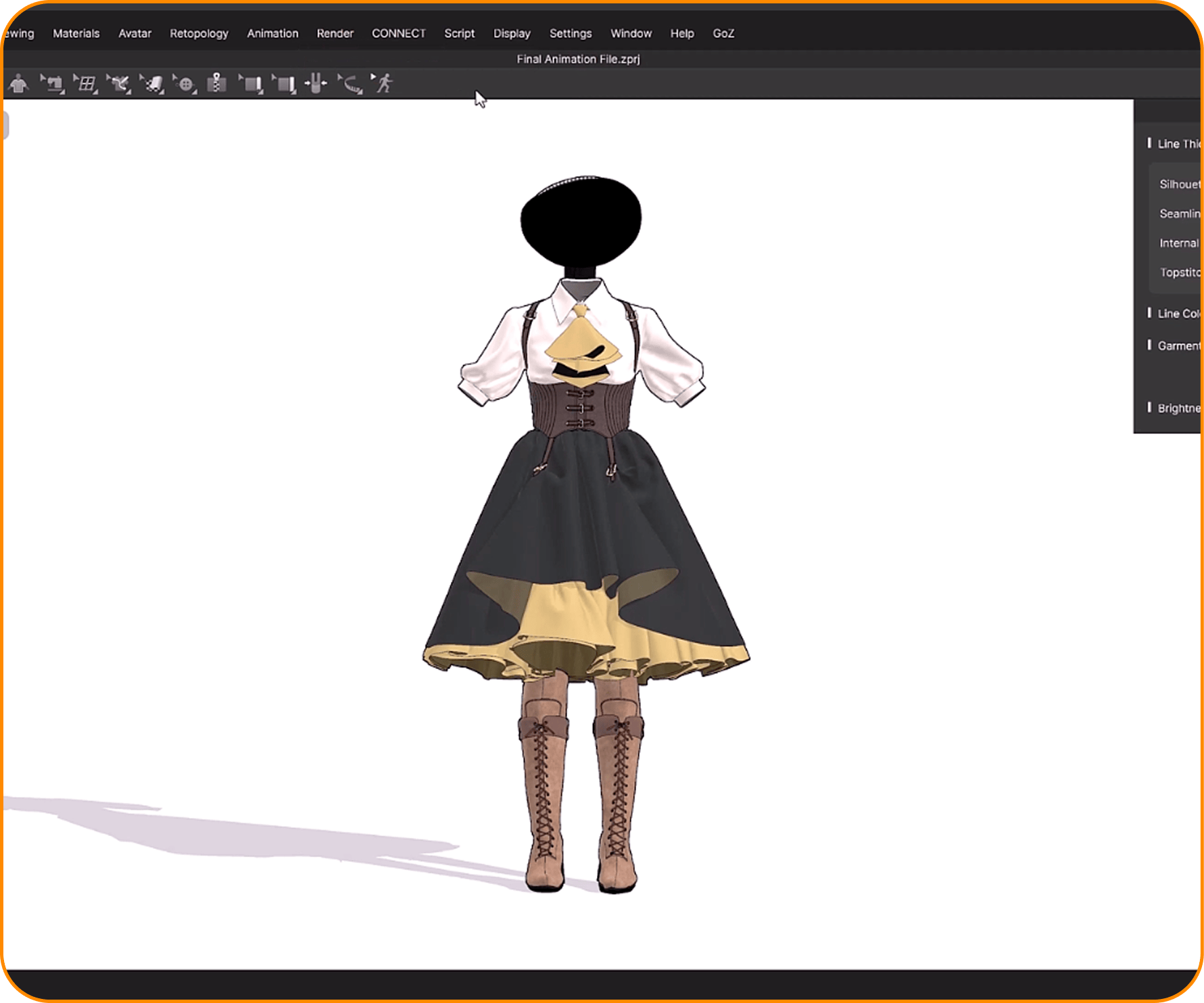This screenshot has height=1003, width=1204.
Task: Expand the Brightness section
Action: pos(1176,408)
